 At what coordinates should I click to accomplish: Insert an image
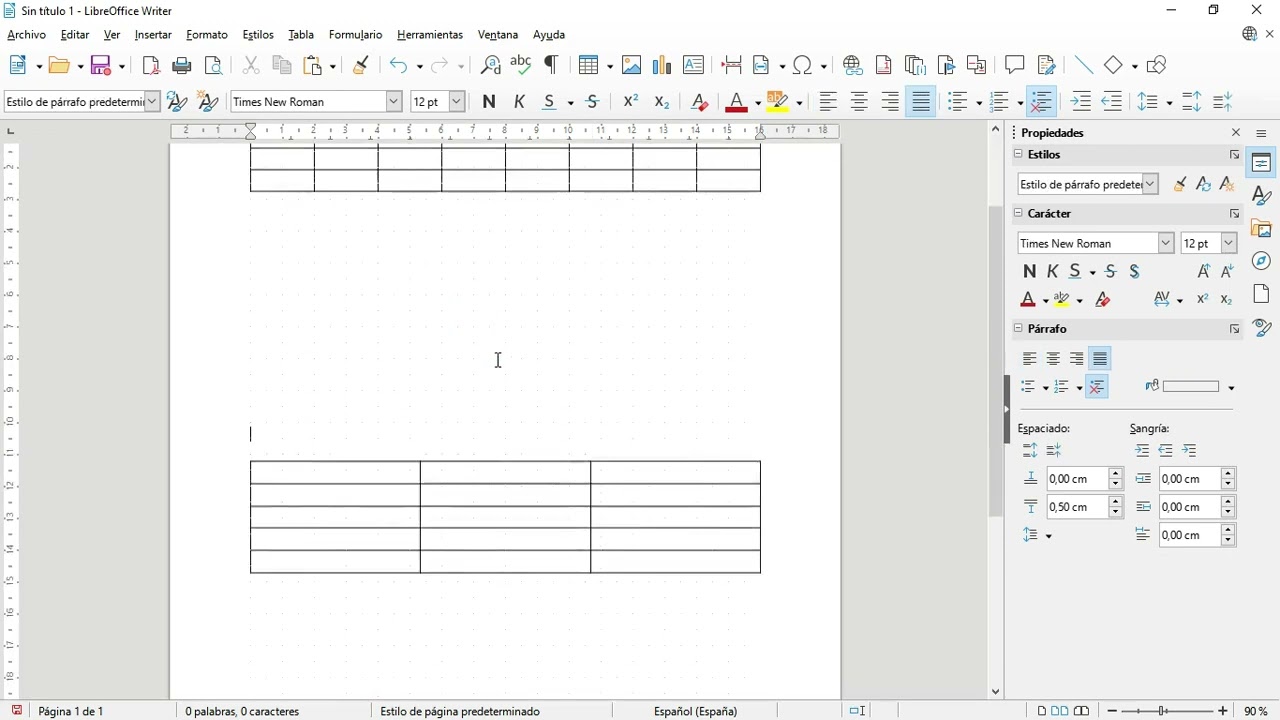click(x=631, y=65)
